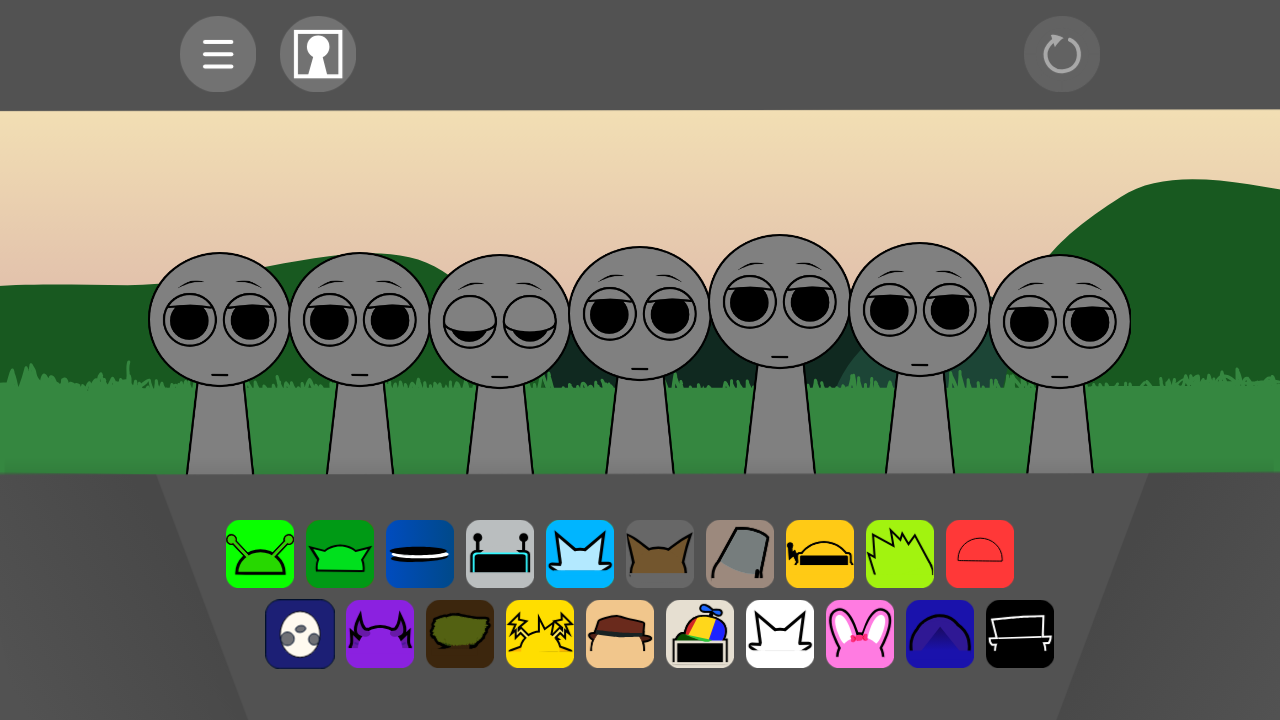Select the yellow lightning bolts icon
1280x720 pixels.
(x=540, y=634)
